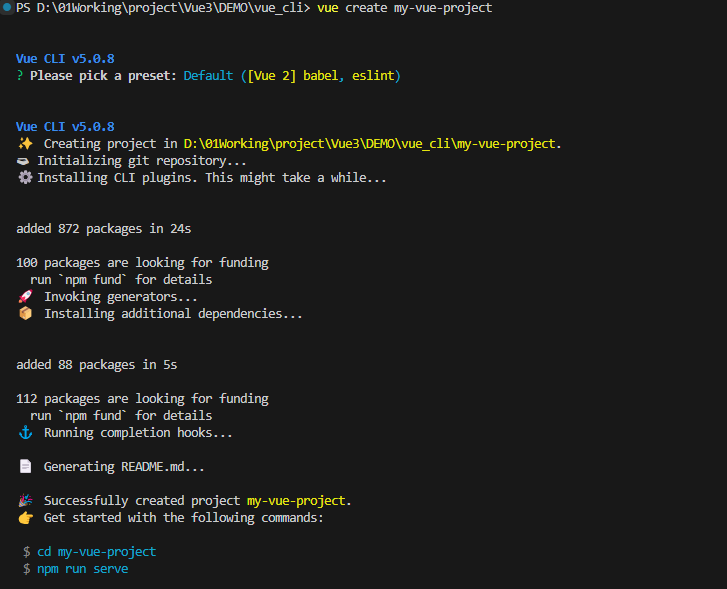Viewport: 727px width, 589px height.
Task: Click the Vue CLI v5.0.8 heading above the preset prompt
Action: click(x=65, y=59)
